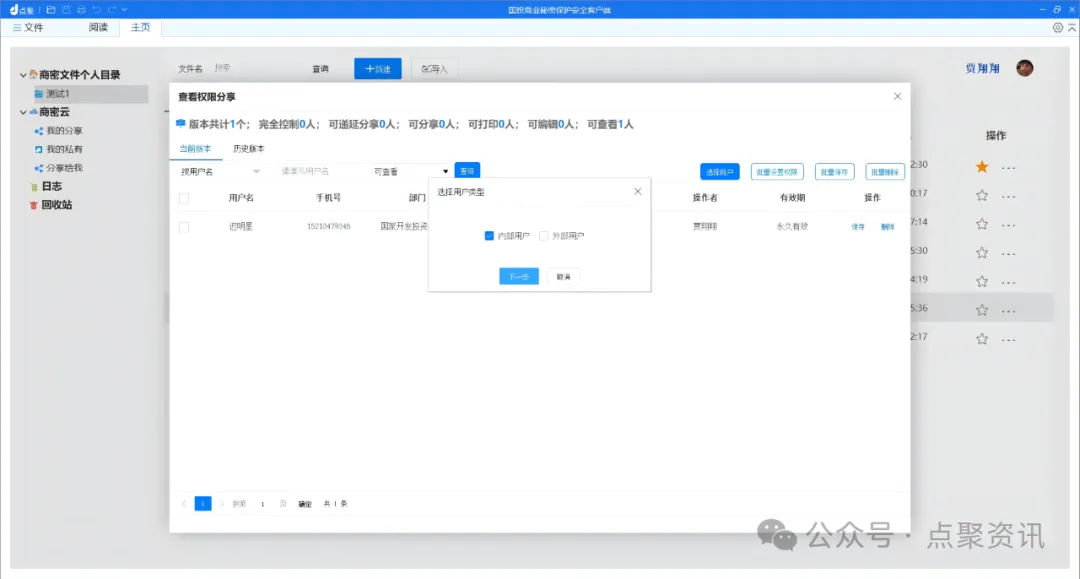Click page 1 in the pagination

[203, 503]
